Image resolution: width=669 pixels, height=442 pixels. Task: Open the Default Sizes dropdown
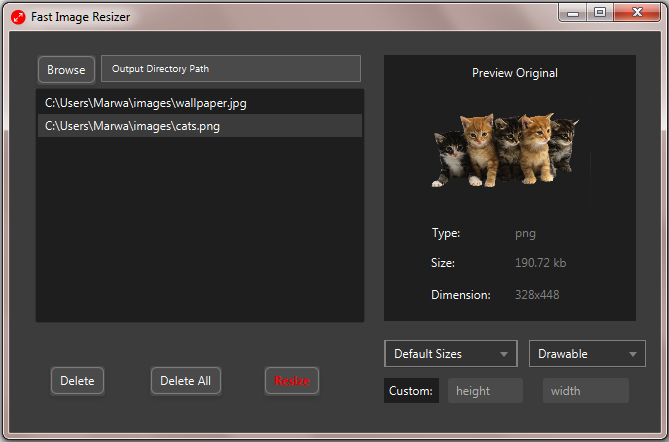[x=451, y=354]
